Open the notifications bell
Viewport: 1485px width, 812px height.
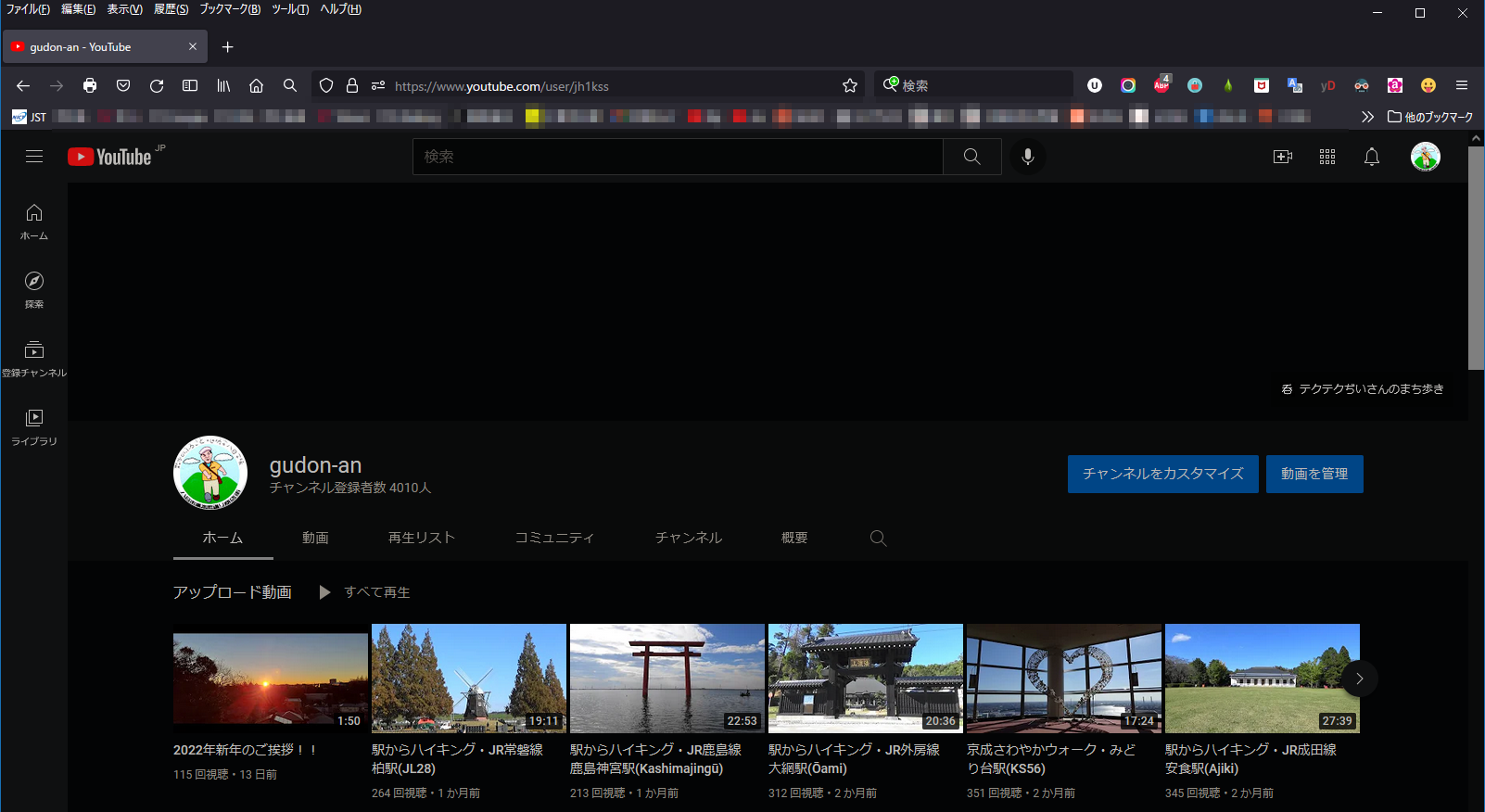click(x=1371, y=157)
